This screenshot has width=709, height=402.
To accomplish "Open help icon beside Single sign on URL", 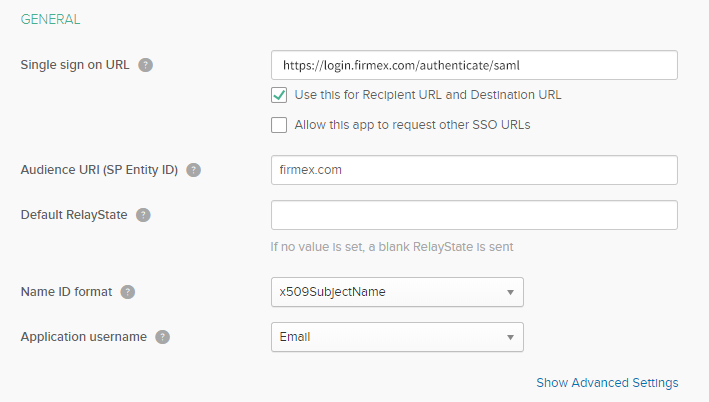I will click(145, 65).
